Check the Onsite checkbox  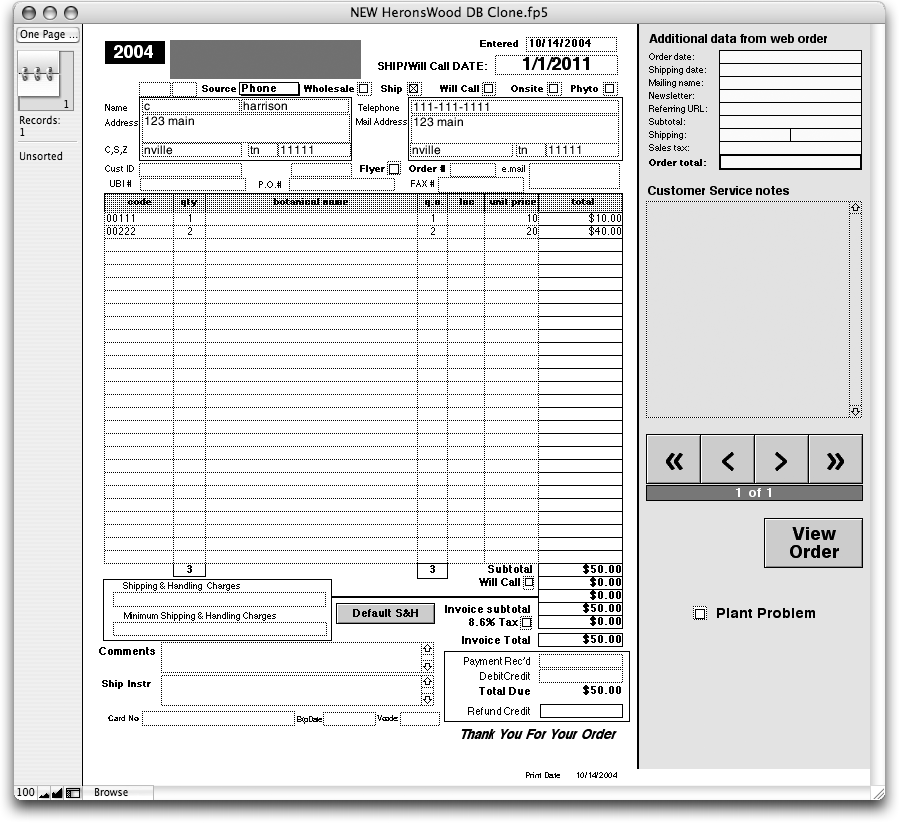tap(553, 89)
